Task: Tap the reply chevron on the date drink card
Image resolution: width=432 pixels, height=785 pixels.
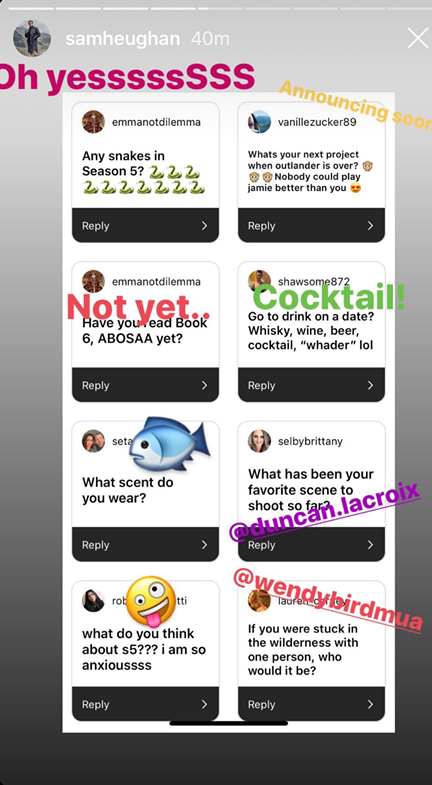Action: (x=370, y=385)
